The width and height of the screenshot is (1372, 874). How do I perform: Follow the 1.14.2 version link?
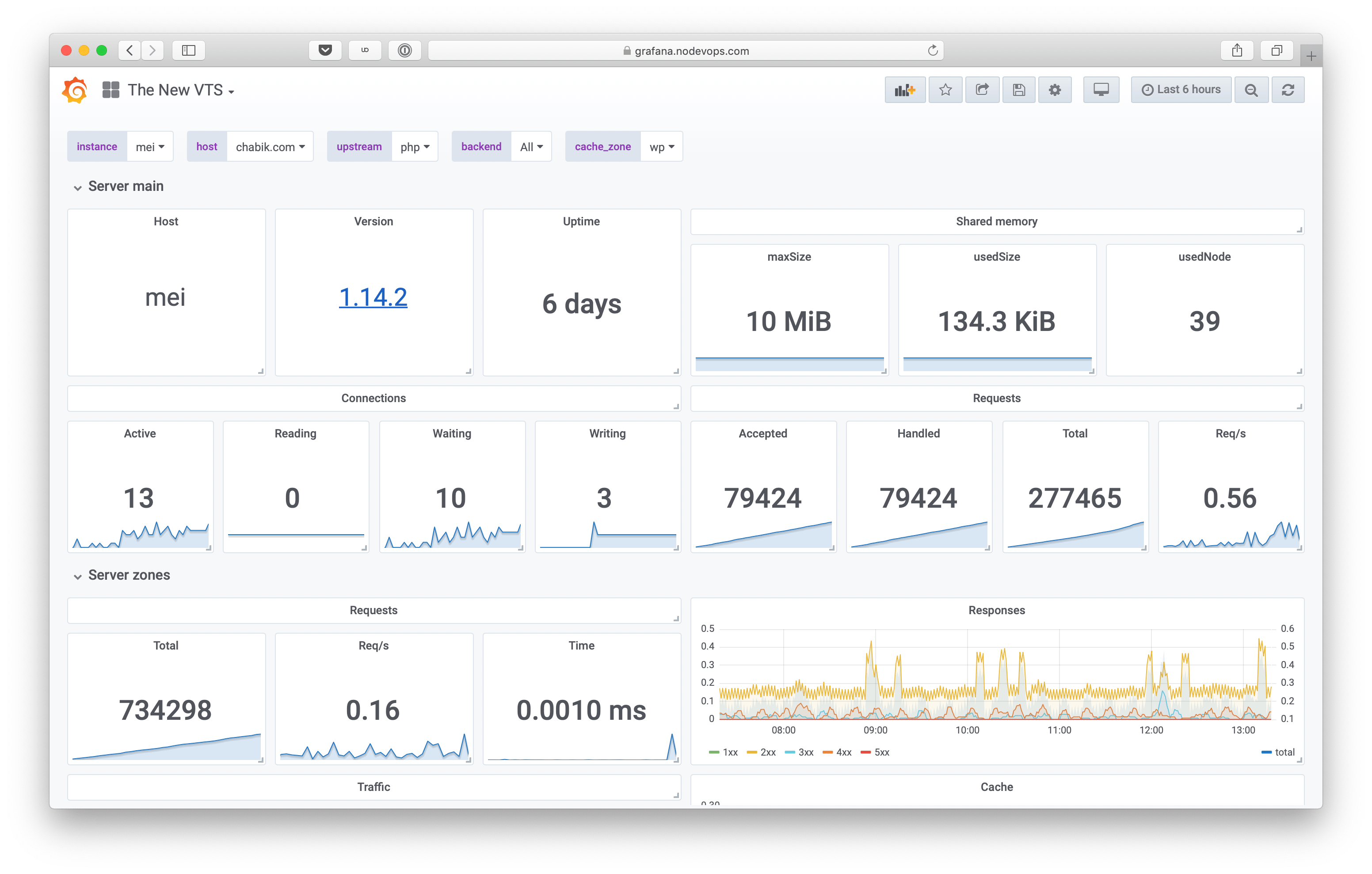(373, 297)
